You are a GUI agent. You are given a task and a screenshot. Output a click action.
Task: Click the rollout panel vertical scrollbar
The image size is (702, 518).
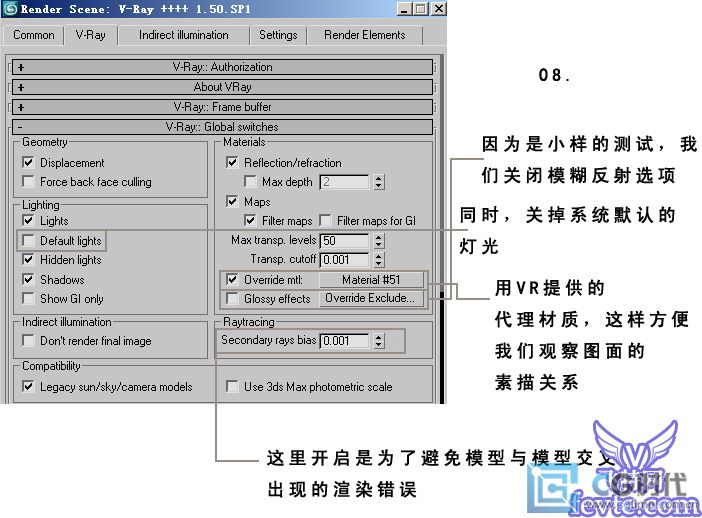click(442, 228)
